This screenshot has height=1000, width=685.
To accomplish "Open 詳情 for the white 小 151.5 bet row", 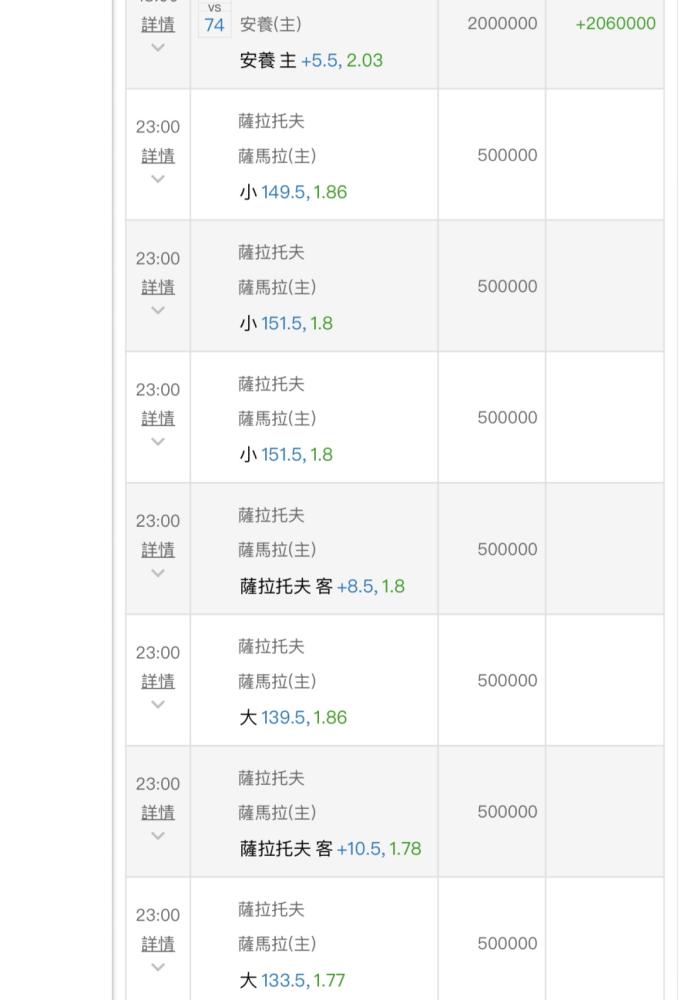I will tap(158, 418).
